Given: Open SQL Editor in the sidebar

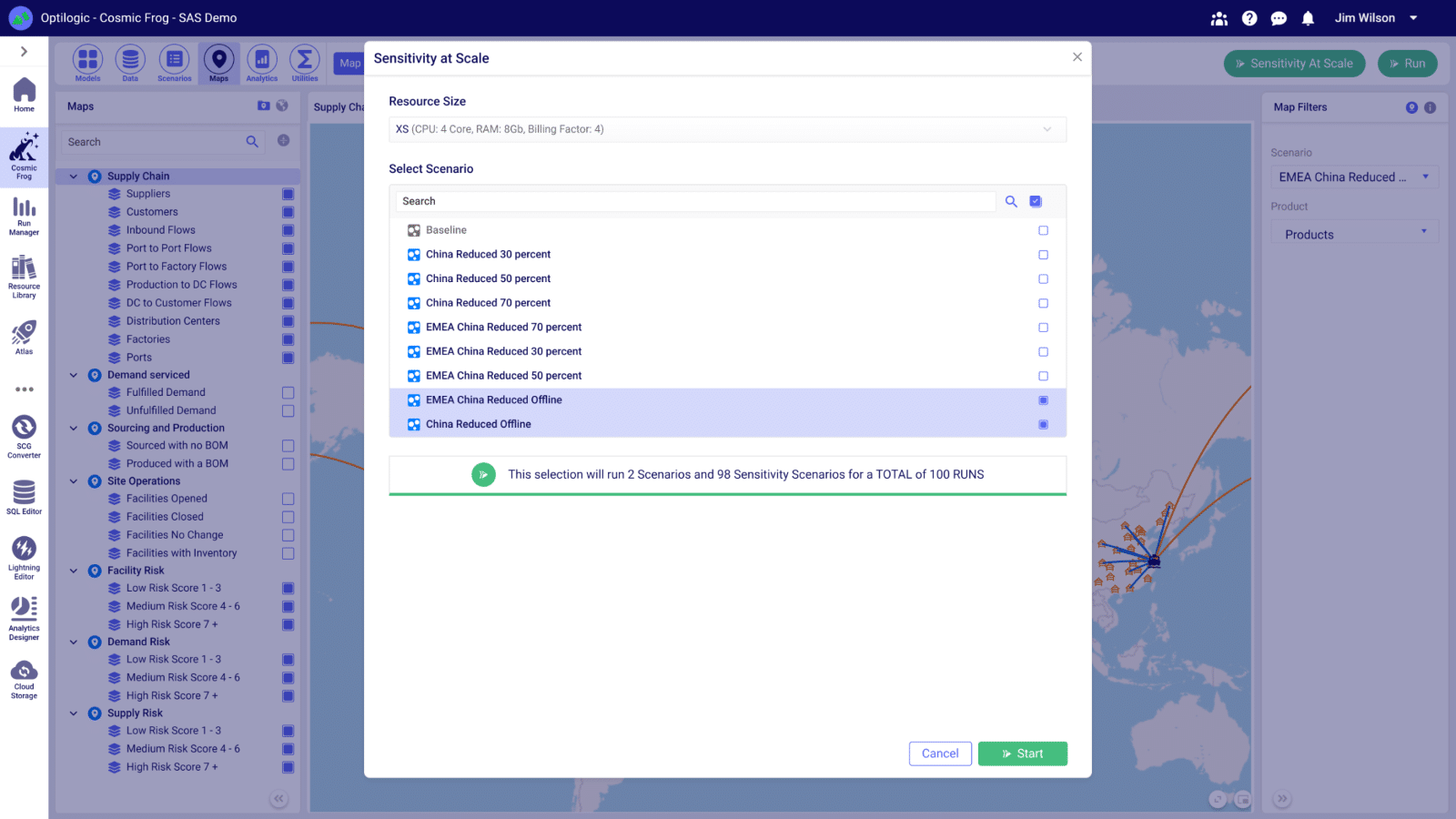Looking at the screenshot, I should pos(24,498).
